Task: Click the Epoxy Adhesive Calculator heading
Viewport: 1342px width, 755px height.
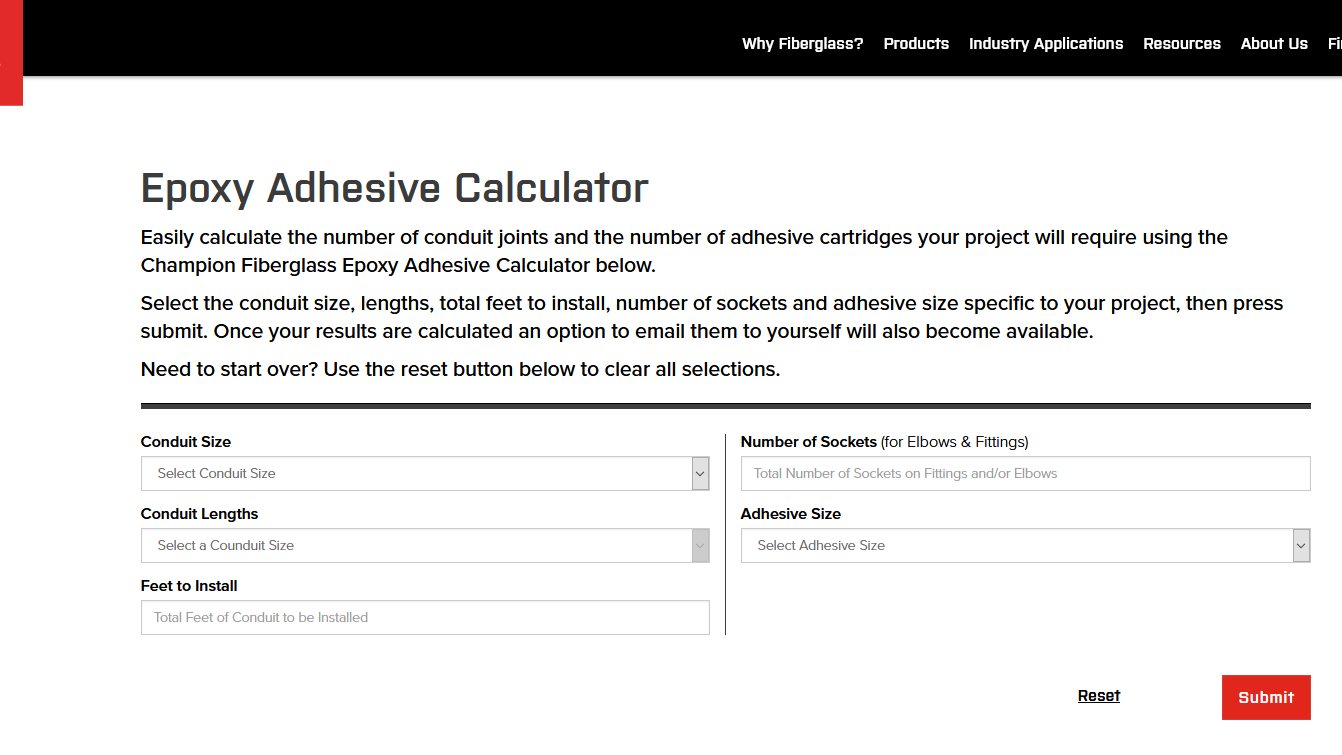Action: pyautogui.click(x=394, y=188)
